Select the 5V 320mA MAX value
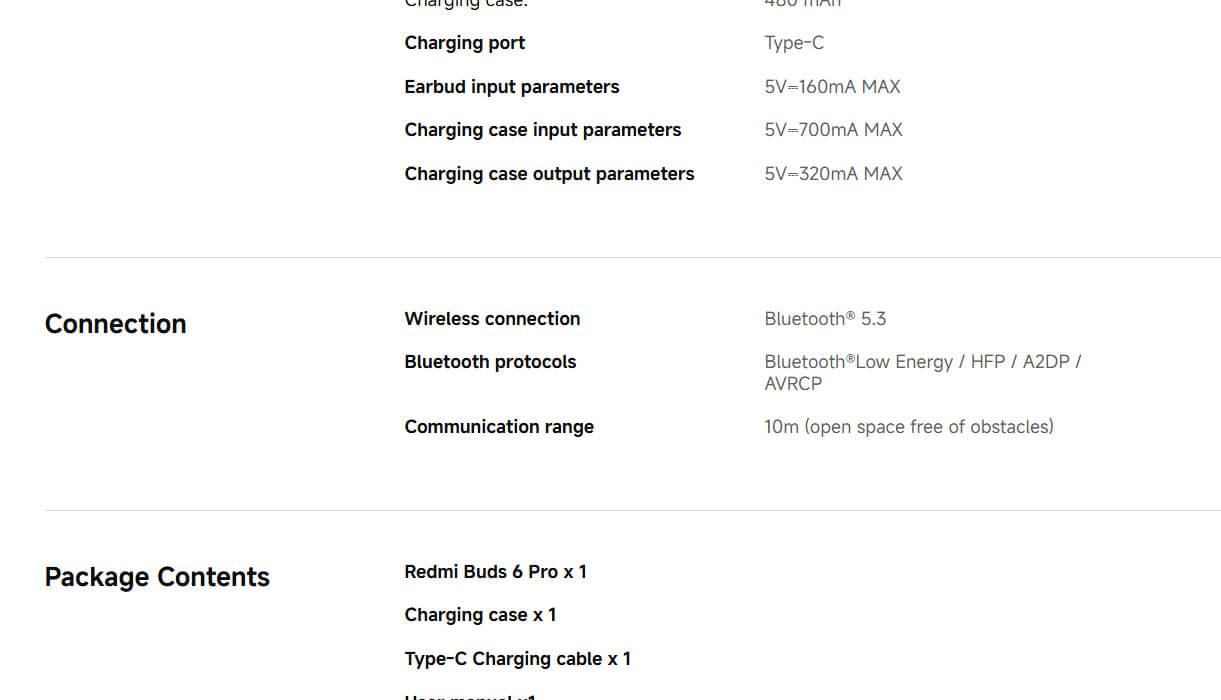 click(833, 174)
